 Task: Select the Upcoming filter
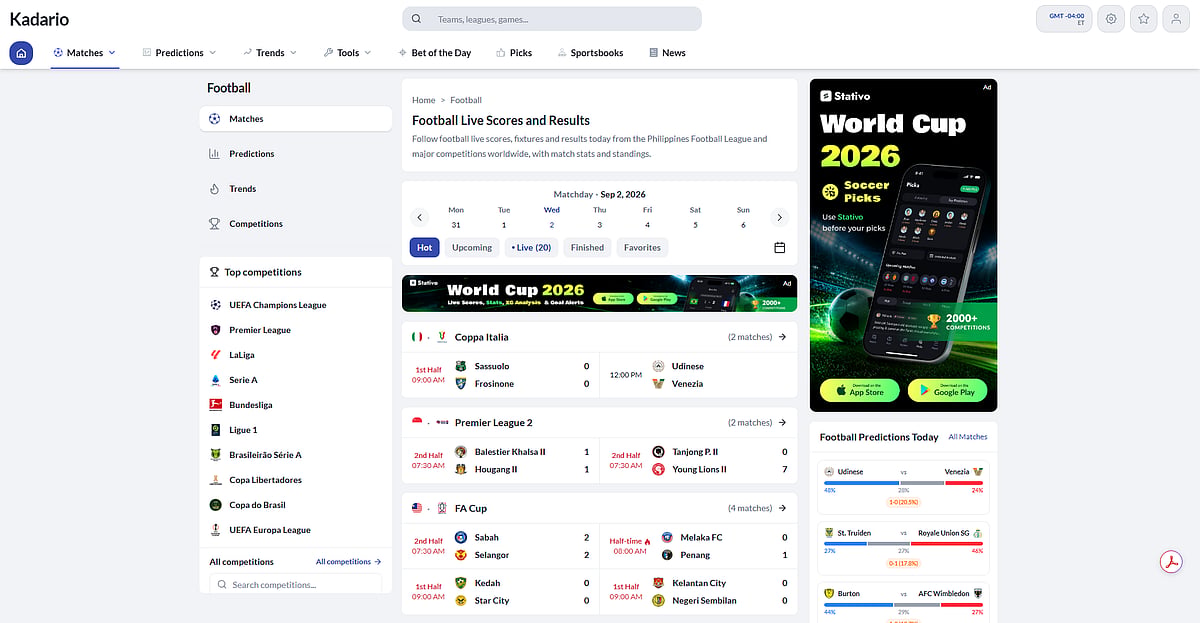pyautogui.click(x=472, y=247)
